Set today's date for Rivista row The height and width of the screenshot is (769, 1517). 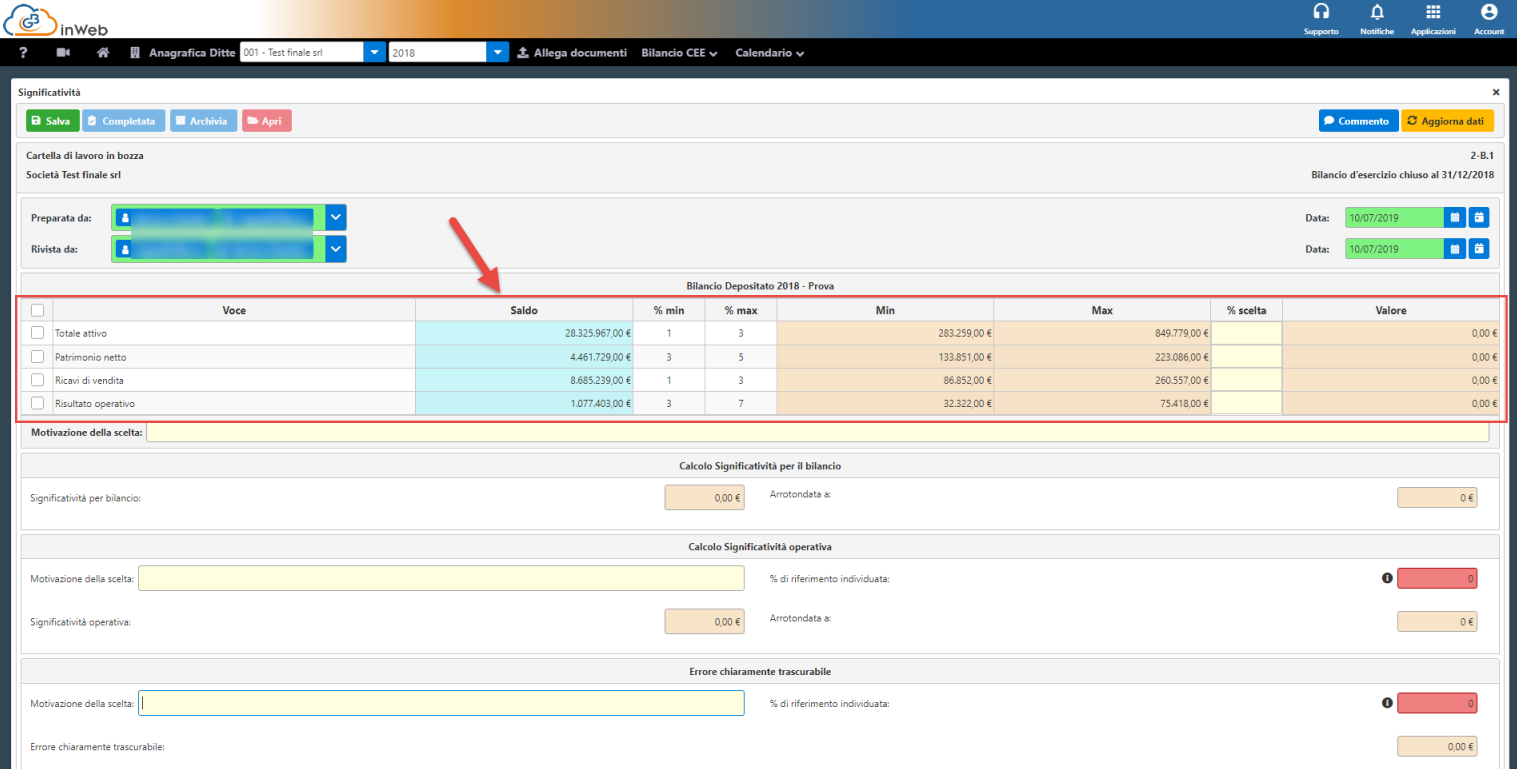coord(1479,248)
